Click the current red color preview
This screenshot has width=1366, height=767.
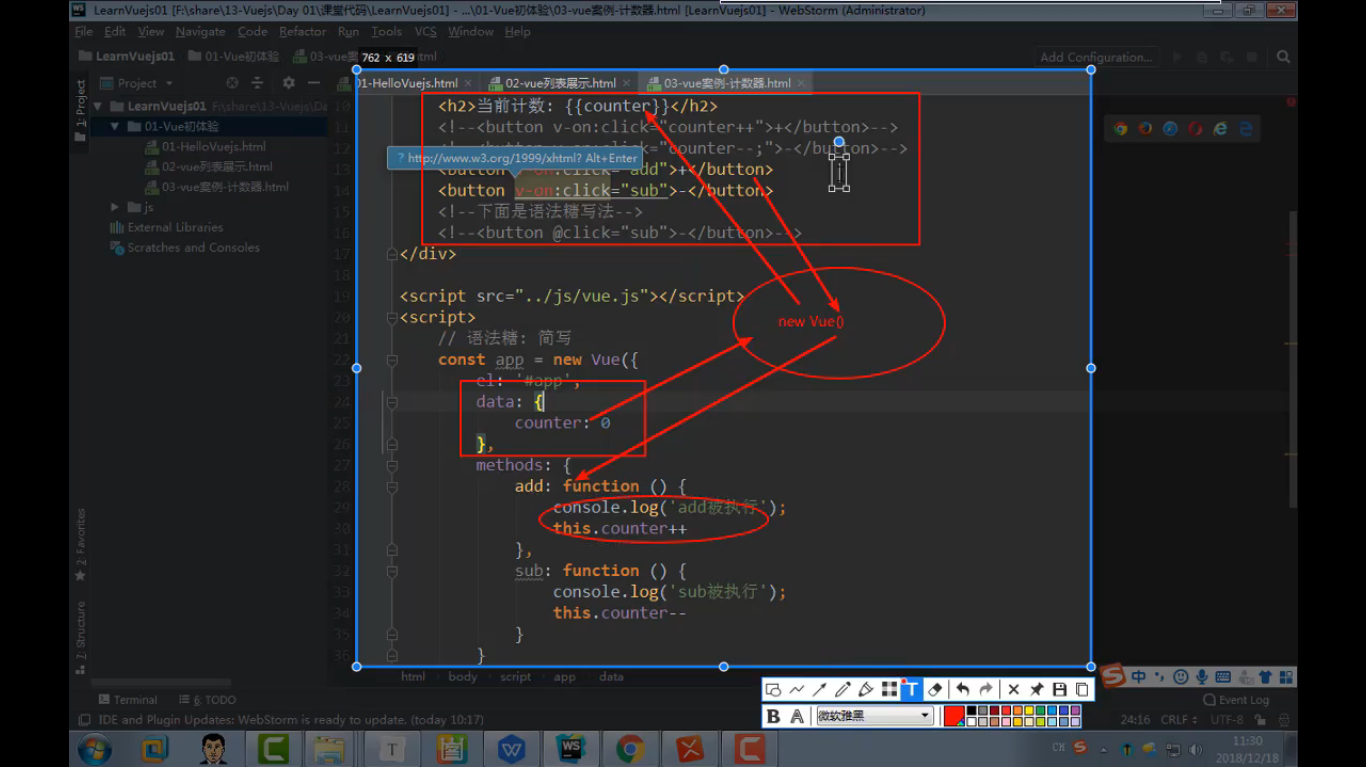(953, 716)
